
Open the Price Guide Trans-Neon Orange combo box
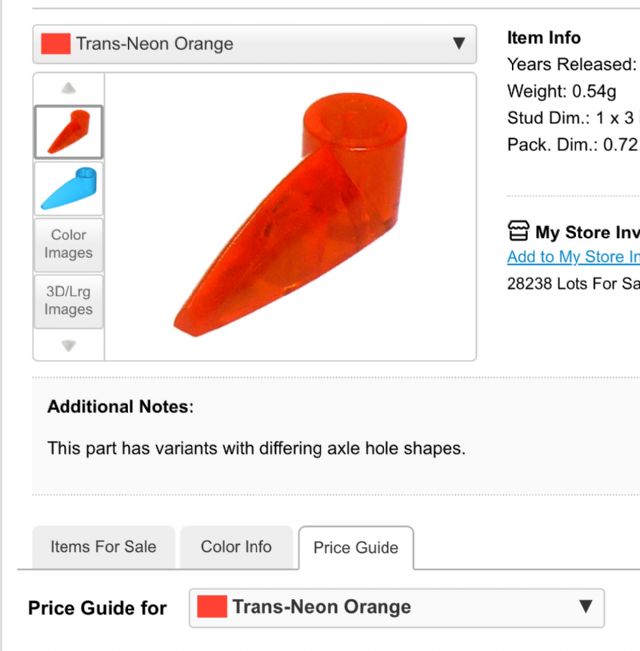click(397, 607)
